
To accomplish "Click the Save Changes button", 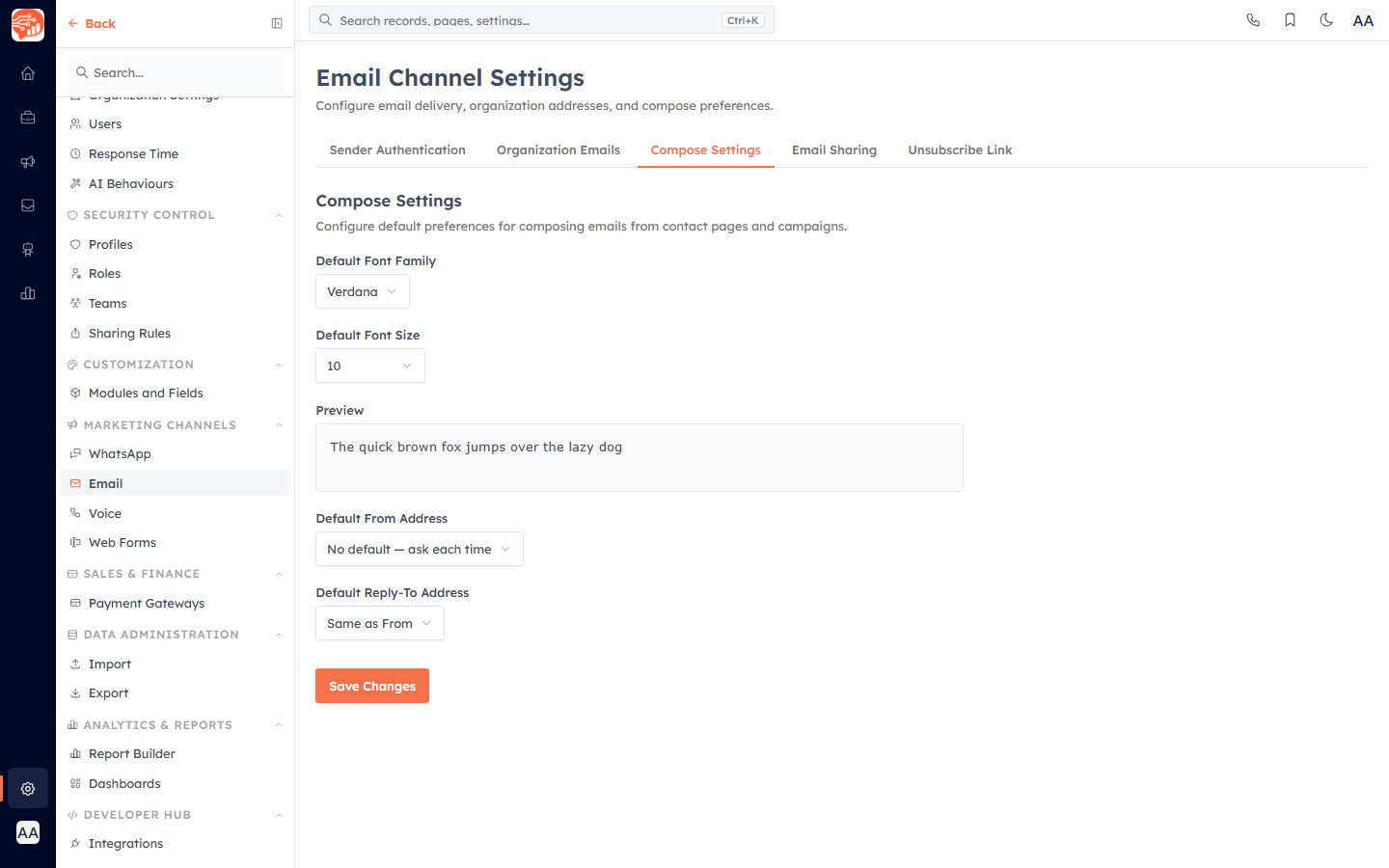I will pos(372,686).
